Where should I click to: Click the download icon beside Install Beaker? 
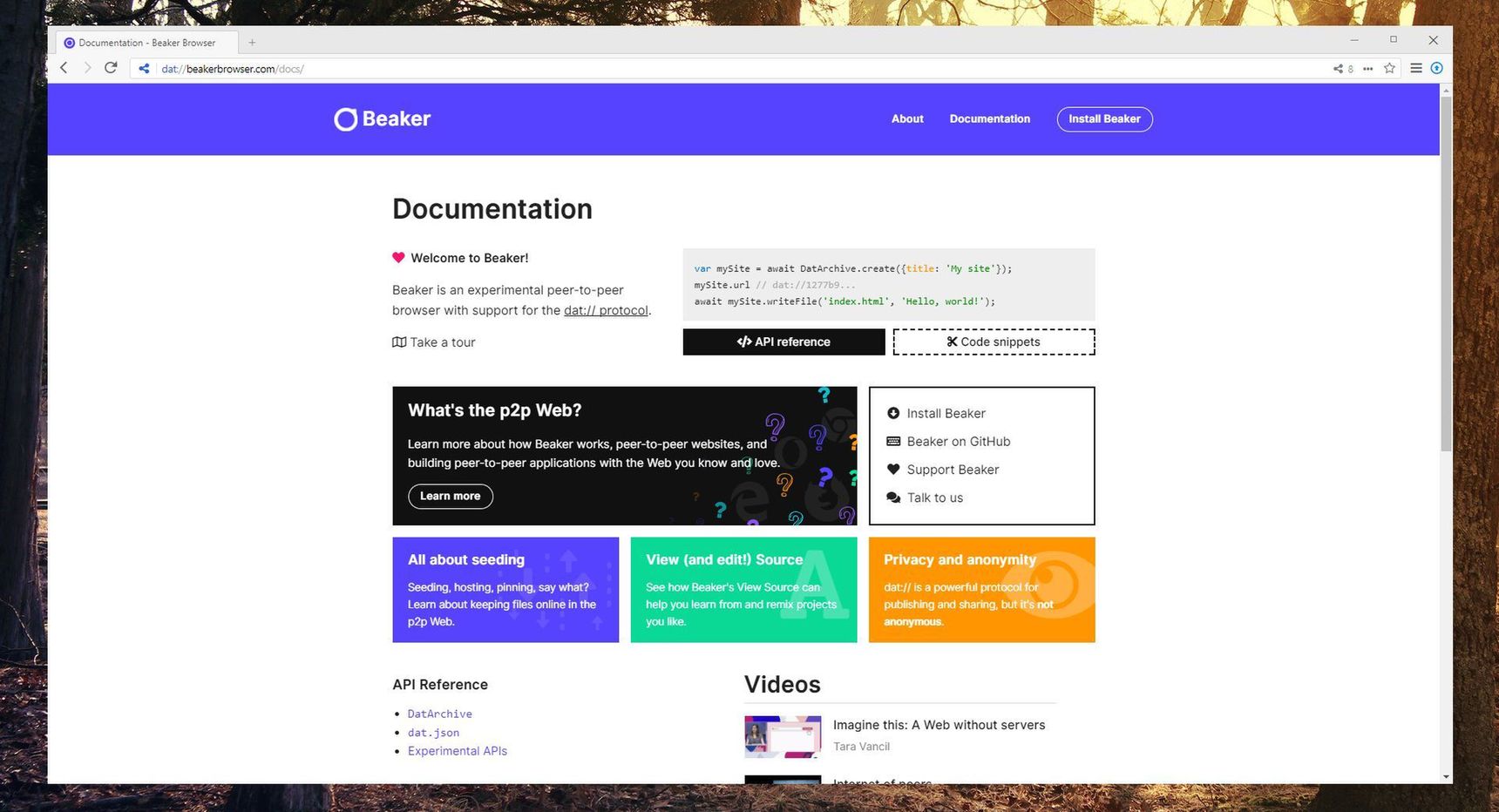tap(893, 413)
